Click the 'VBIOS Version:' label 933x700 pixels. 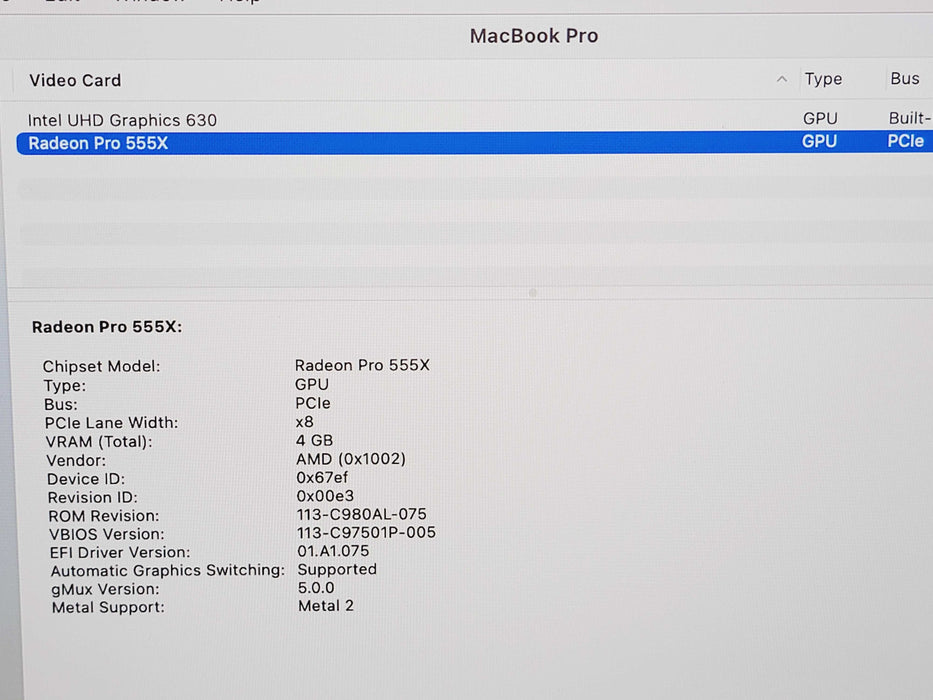(107, 534)
